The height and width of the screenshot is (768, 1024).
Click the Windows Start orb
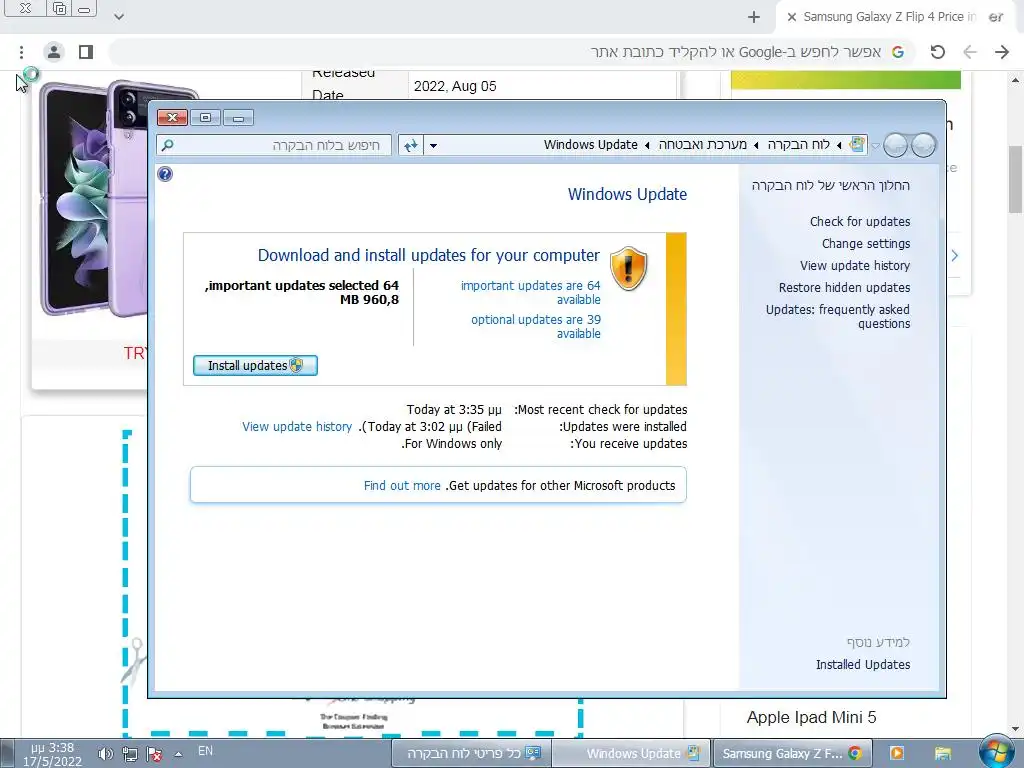coord(997,753)
